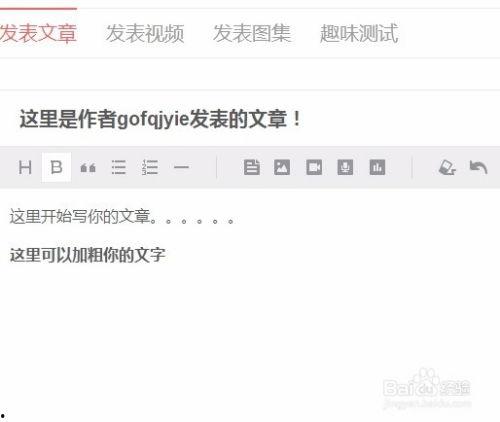Click the bold text line 这里可以加粗你的文字

tap(88, 255)
